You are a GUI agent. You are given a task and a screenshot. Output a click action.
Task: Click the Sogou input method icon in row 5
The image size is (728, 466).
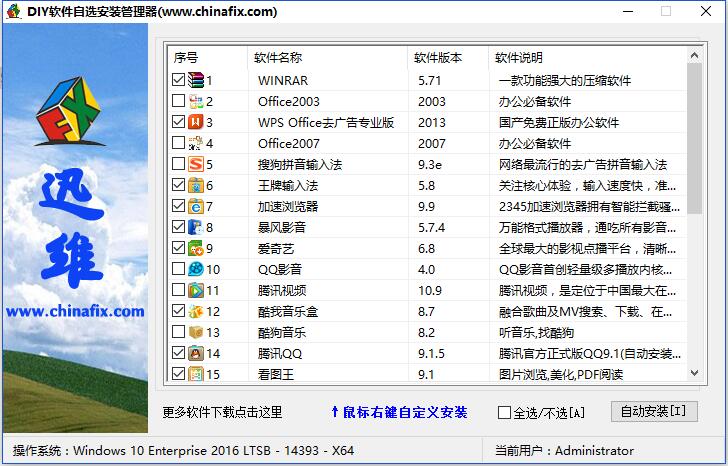click(196, 164)
